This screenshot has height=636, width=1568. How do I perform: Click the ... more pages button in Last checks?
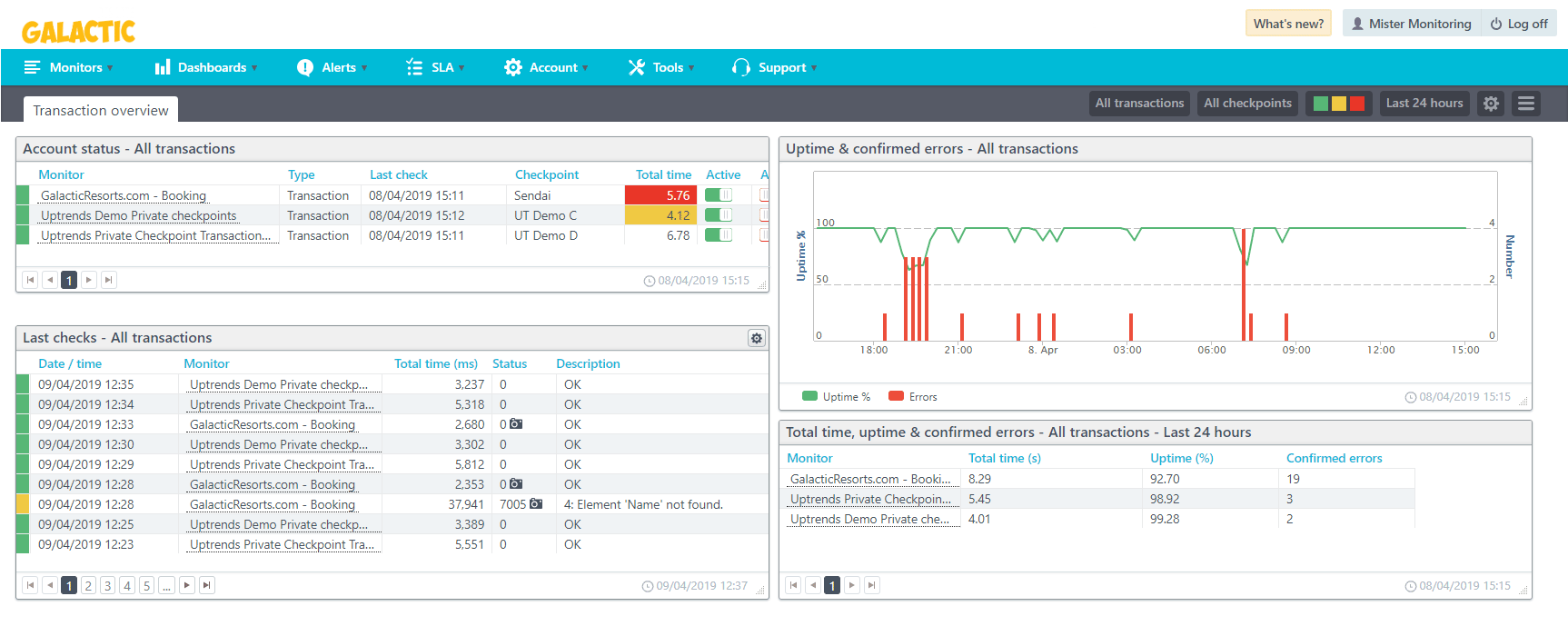click(x=166, y=585)
